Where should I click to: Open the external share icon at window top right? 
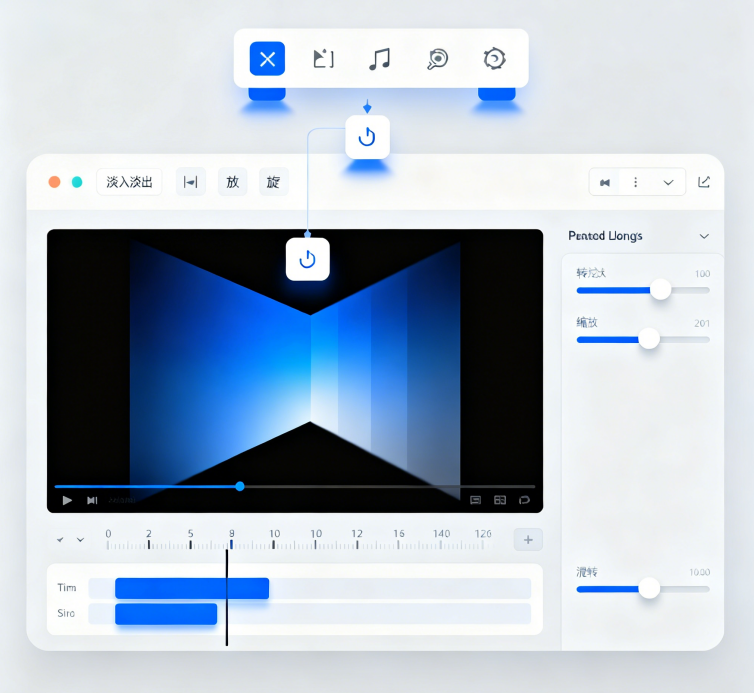coord(704,182)
